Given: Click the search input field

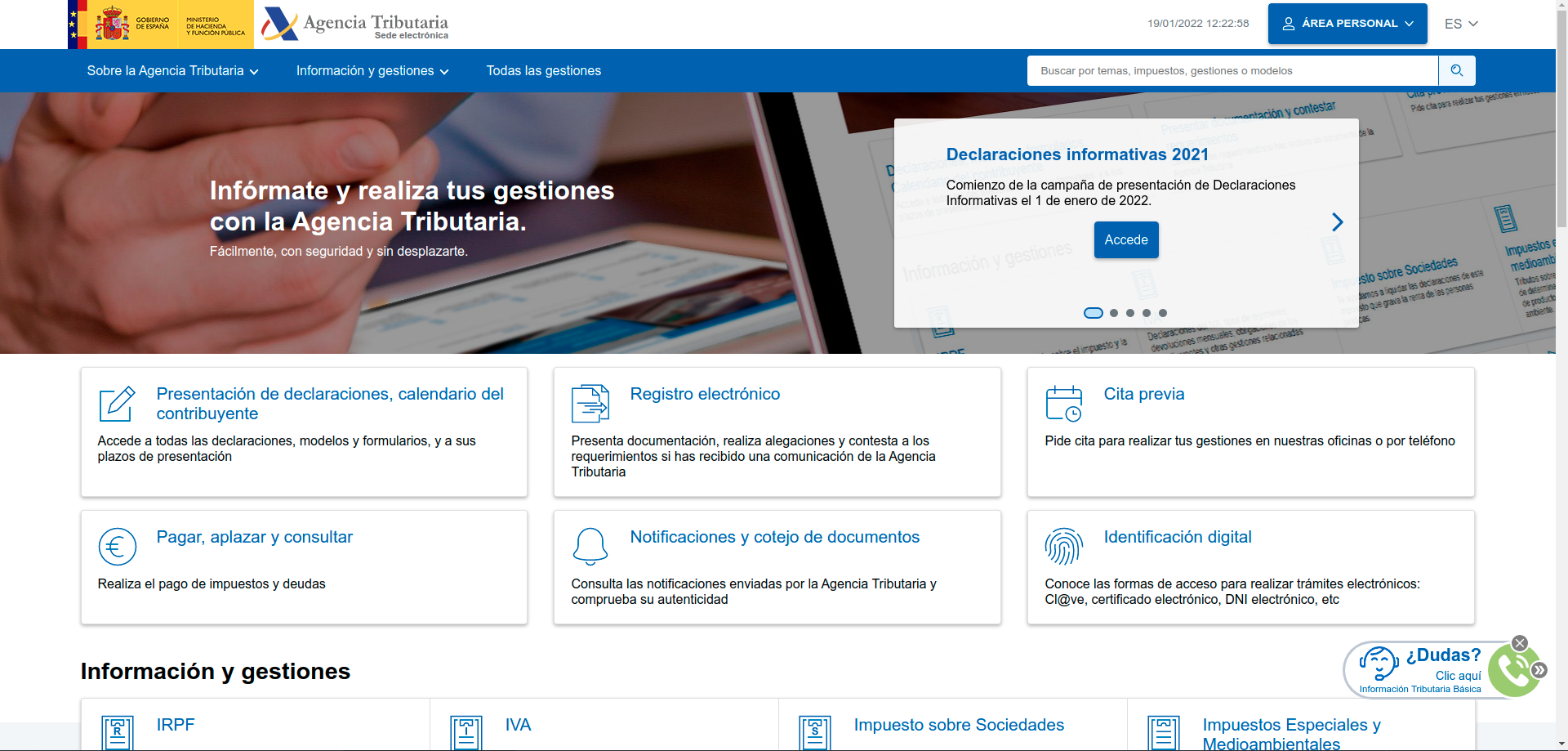Looking at the screenshot, I should point(1232,71).
